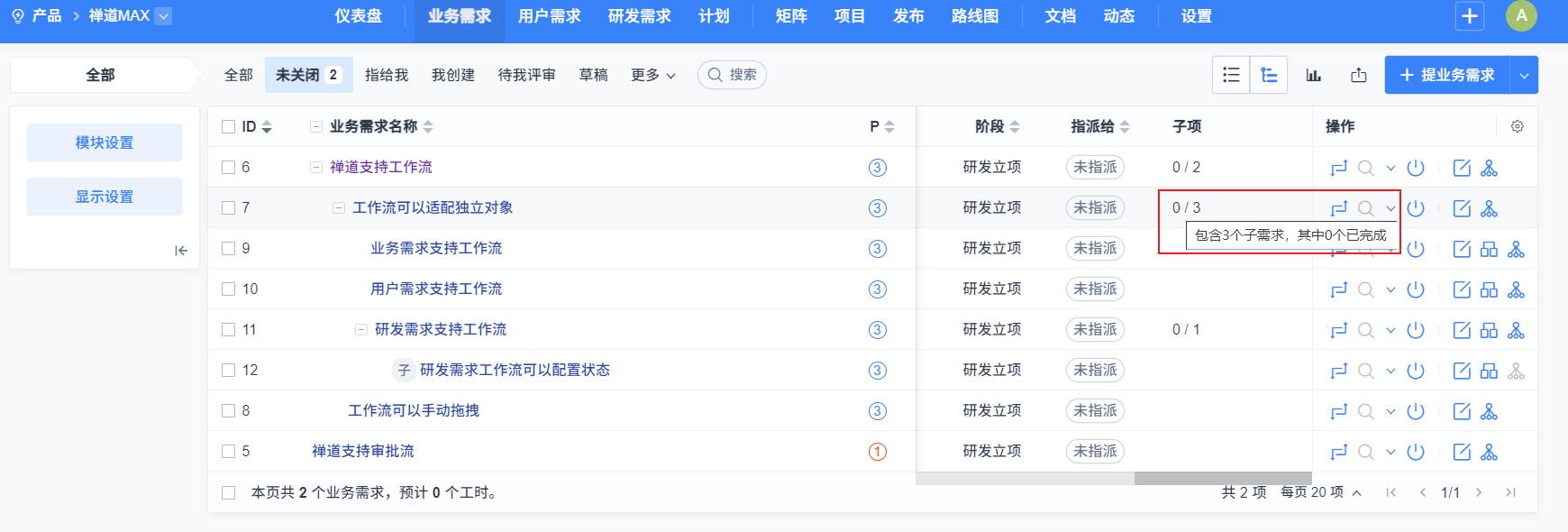Switch to tree view layout icon

[1269, 75]
